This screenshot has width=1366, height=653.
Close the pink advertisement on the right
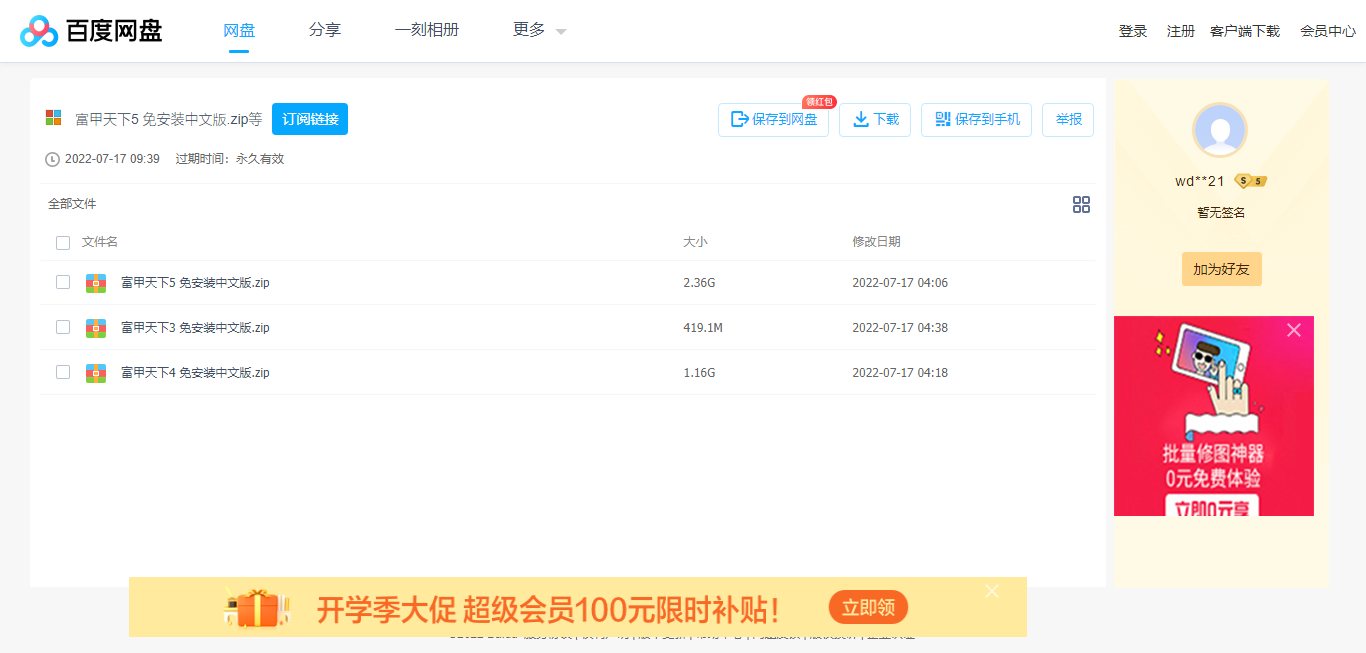[x=1294, y=329]
